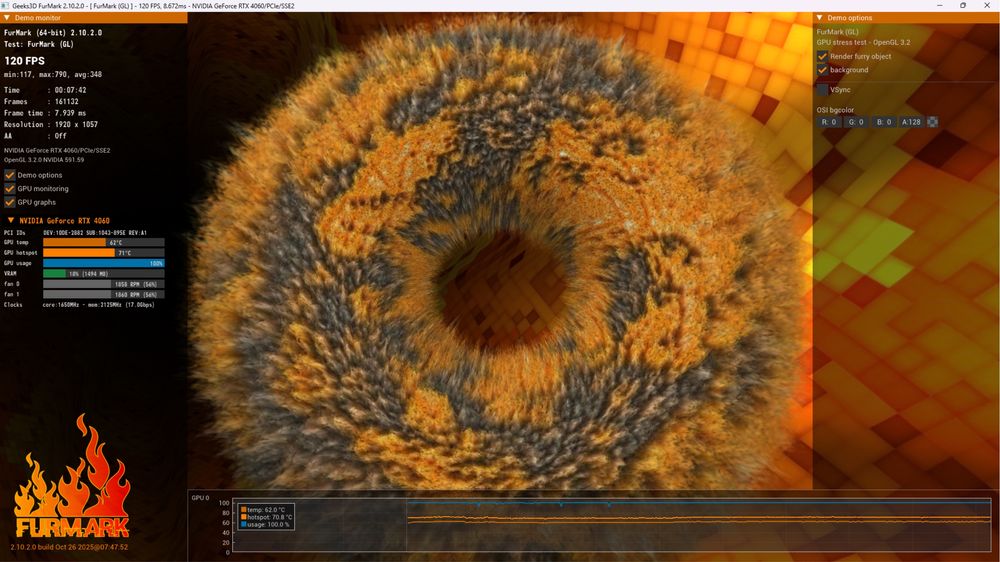
Task: Click the green VRAM usage bar
Action: 54,274
